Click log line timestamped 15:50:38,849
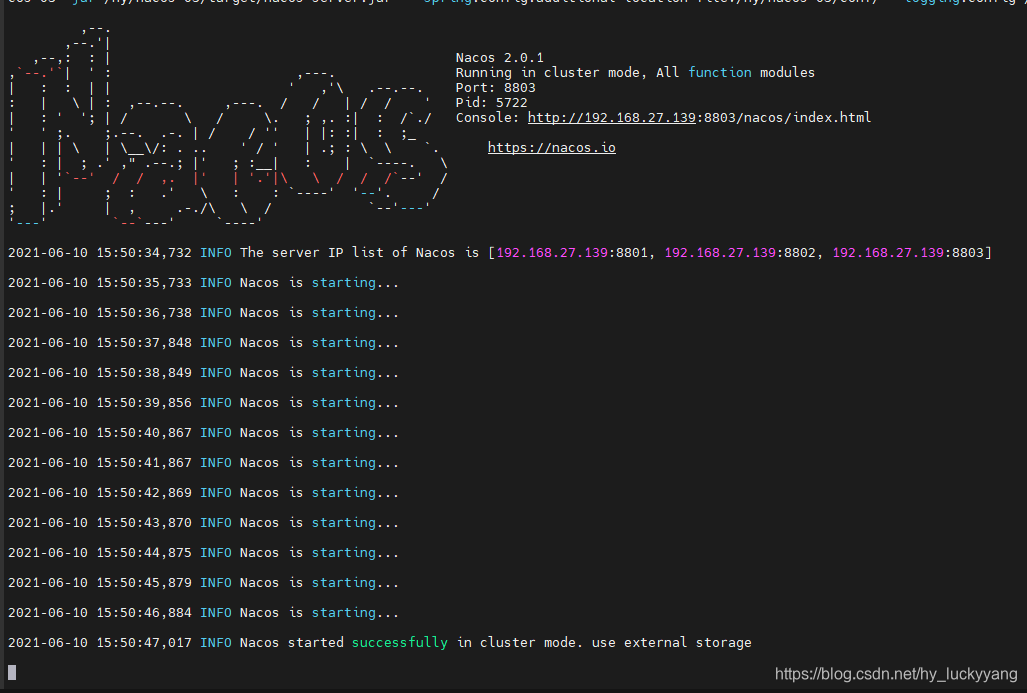 click(x=203, y=373)
